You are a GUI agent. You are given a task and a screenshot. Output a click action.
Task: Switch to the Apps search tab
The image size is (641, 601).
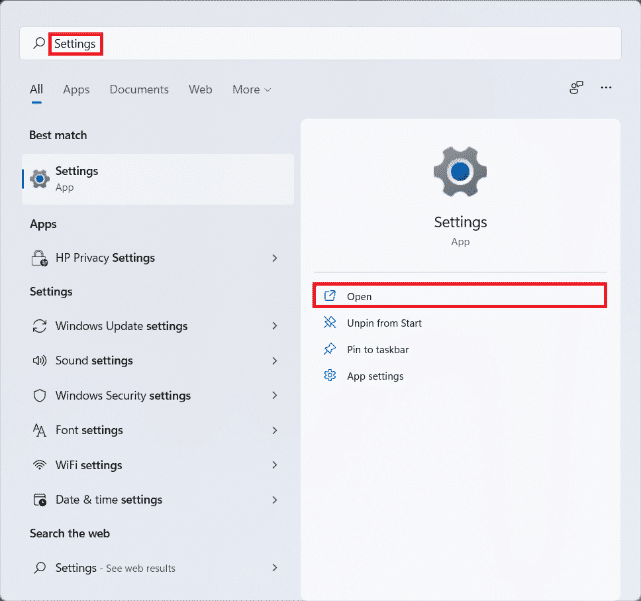[x=76, y=90]
